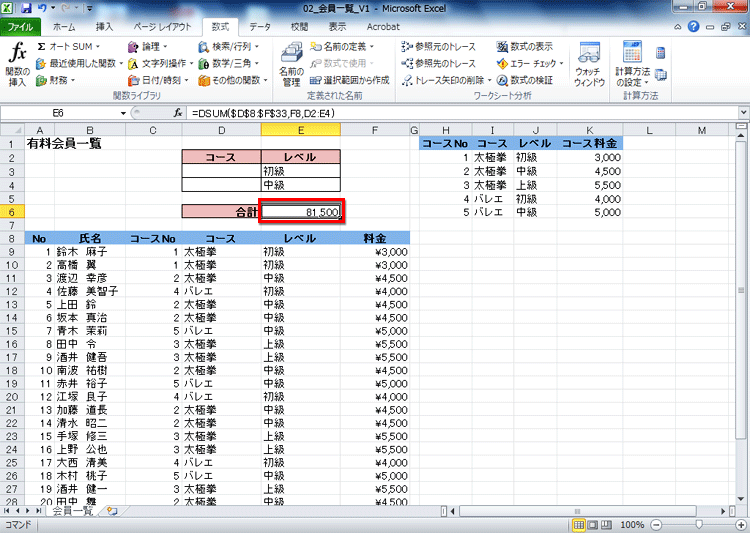750x533 pixels.
Task: Open the Define Name dropdown arrow
Action: click(371, 47)
